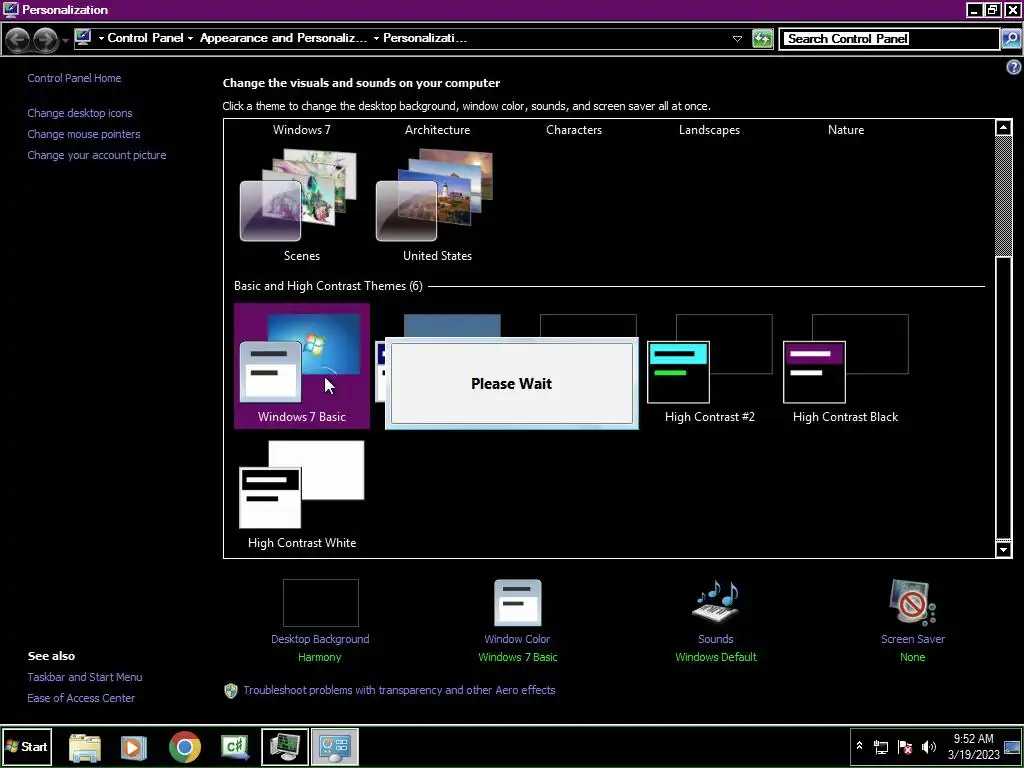Select the United States theme thumbnail
Image resolution: width=1024 pixels, height=768 pixels.
(436, 195)
